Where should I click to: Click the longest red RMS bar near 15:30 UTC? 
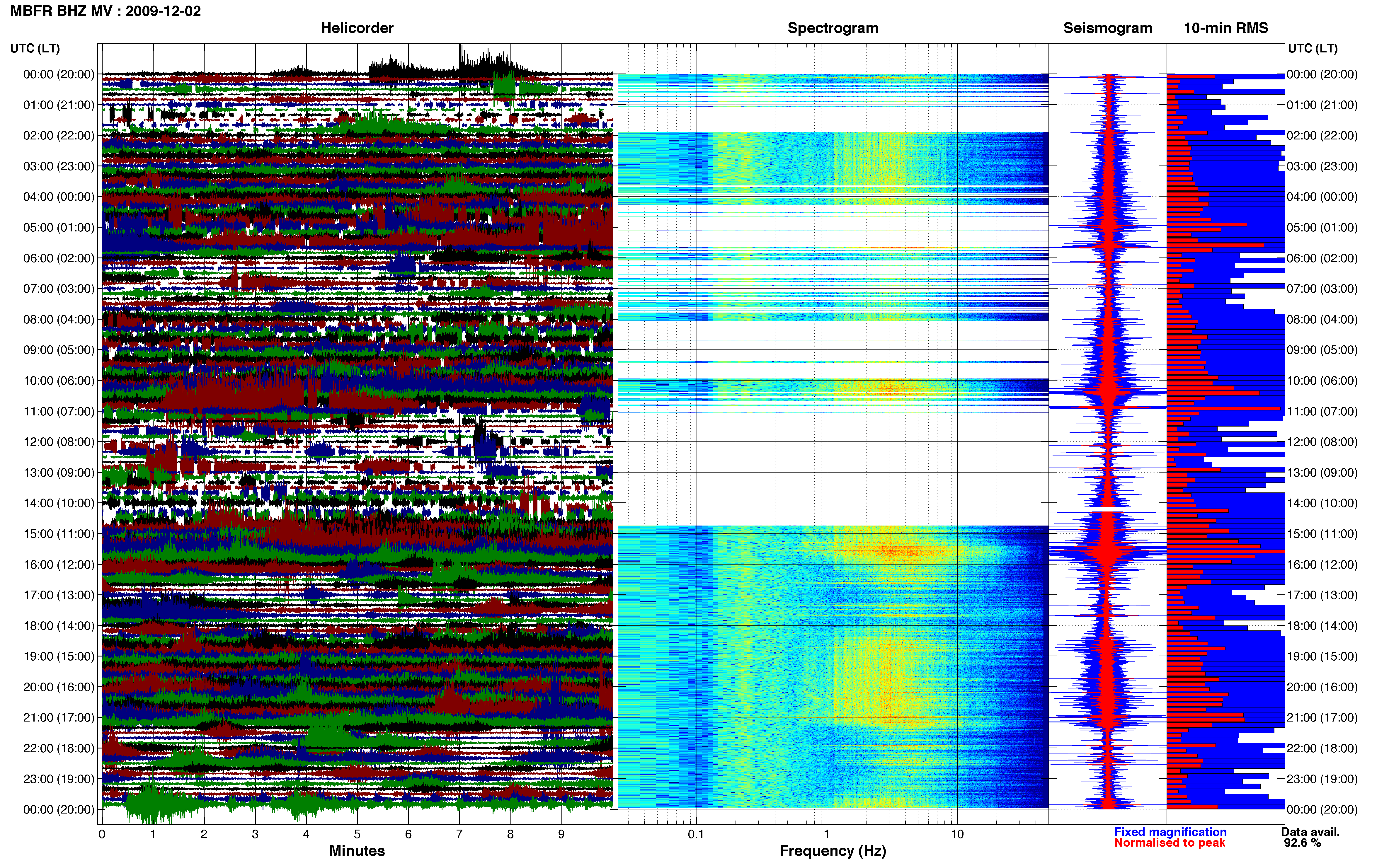point(1225,551)
